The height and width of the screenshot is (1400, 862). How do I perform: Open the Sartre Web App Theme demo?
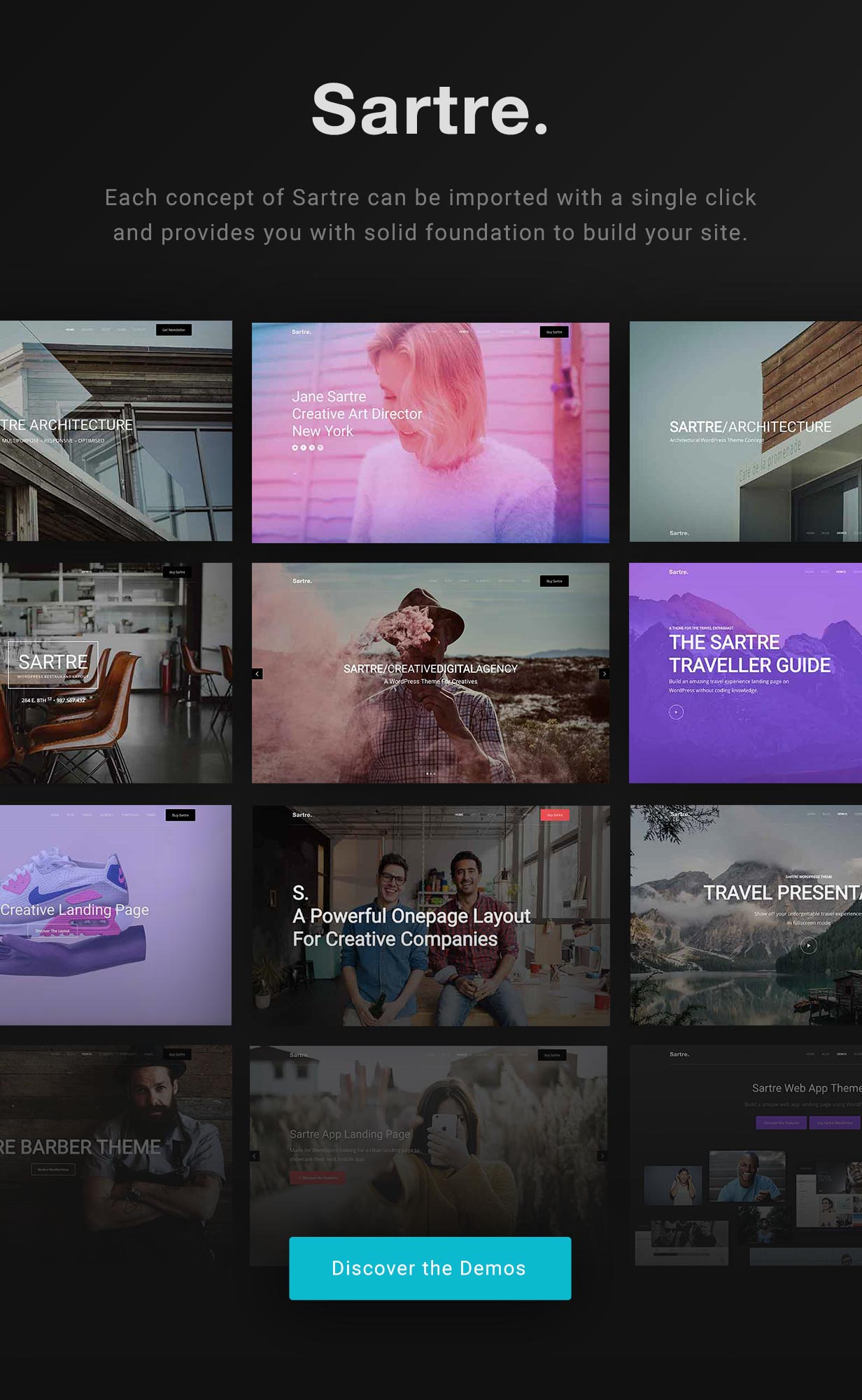tap(746, 1156)
